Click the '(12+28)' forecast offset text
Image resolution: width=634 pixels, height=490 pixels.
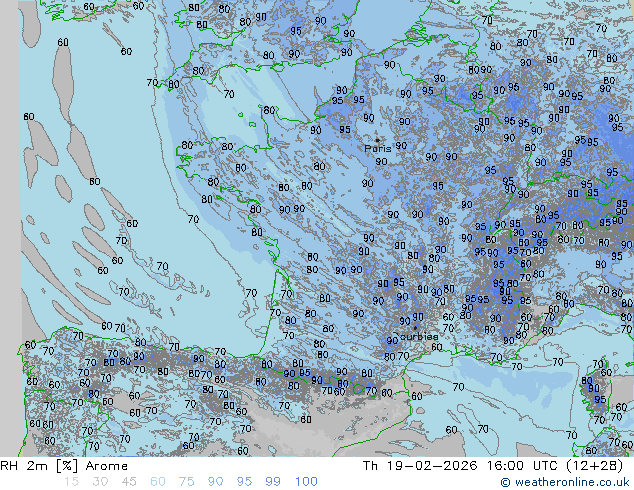coord(595,466)
